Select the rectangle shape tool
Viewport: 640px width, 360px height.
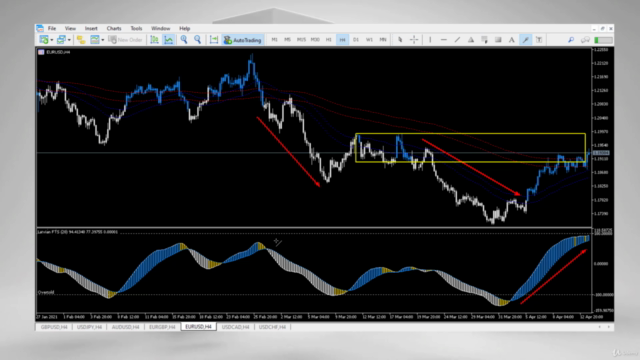(x=498, y=40)
